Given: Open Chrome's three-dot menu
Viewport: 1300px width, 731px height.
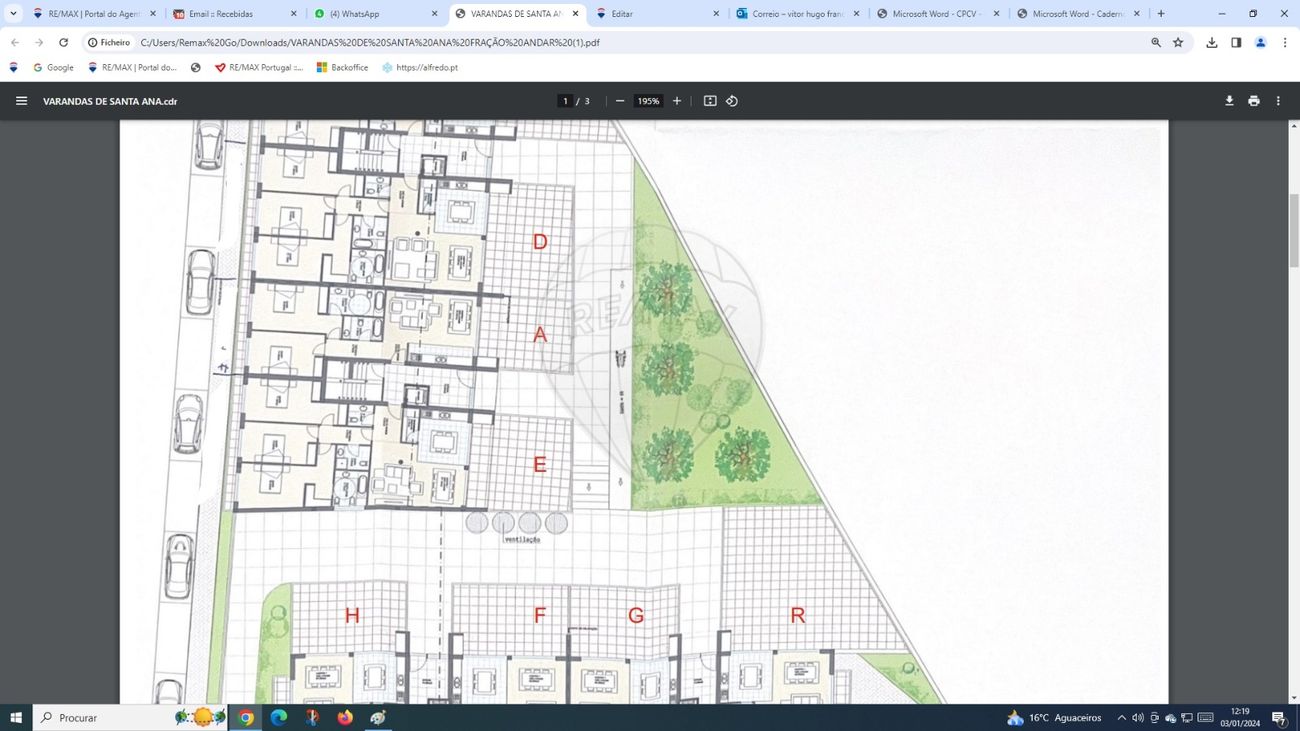Looking at the screenshot, I should [1285, 43].
